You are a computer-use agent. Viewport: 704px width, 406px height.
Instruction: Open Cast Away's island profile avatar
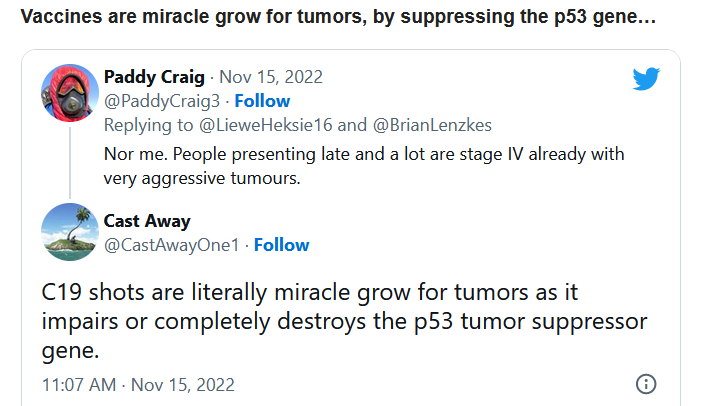(69, 231)
